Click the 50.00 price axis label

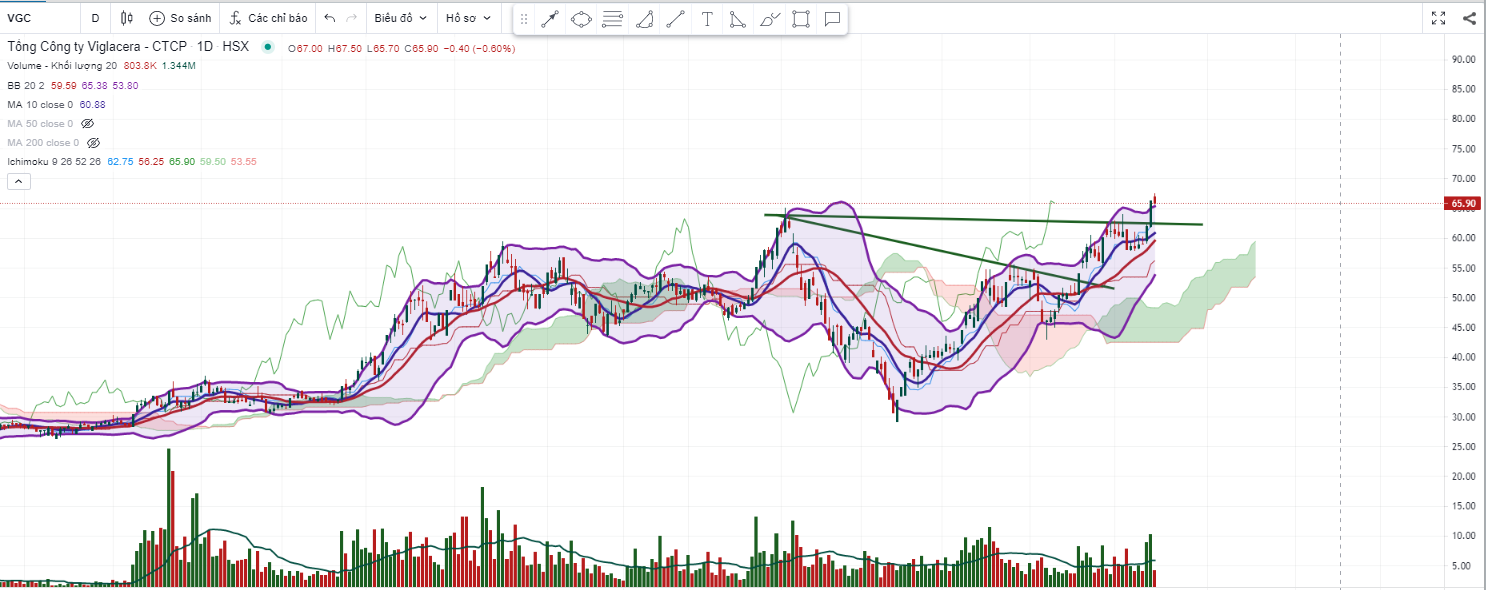coord(1464,298)
